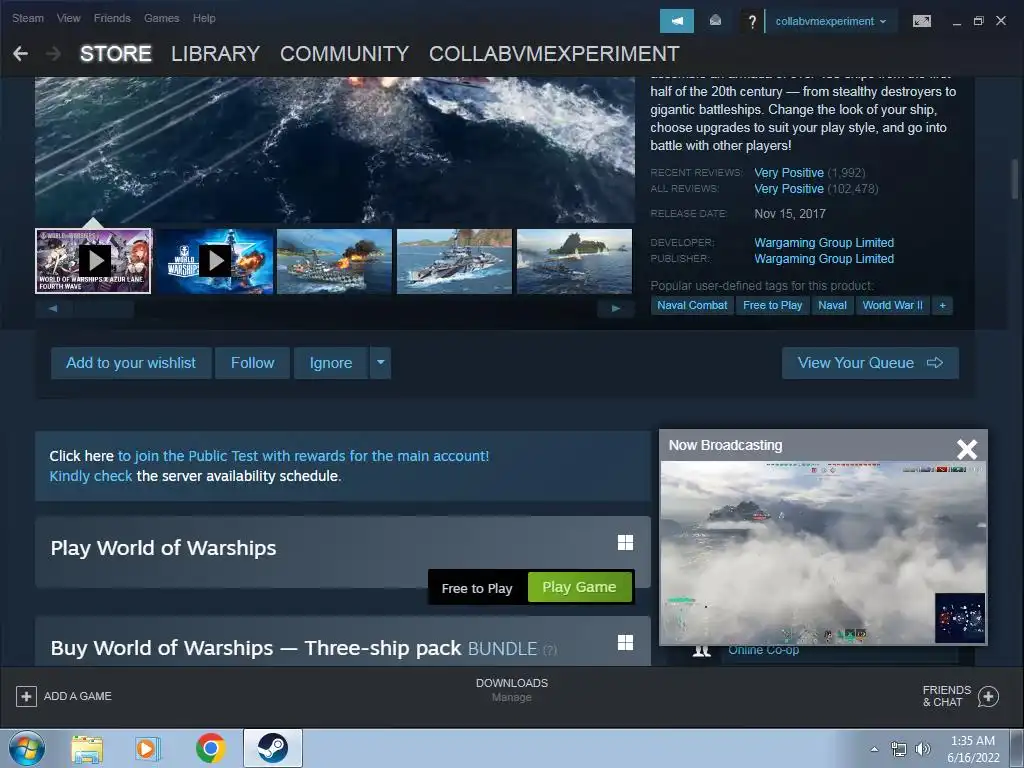Open the COLLABVMEXPERIMENT profile tab
This screenshot has height=768, width=1024.
pos(554,54)
